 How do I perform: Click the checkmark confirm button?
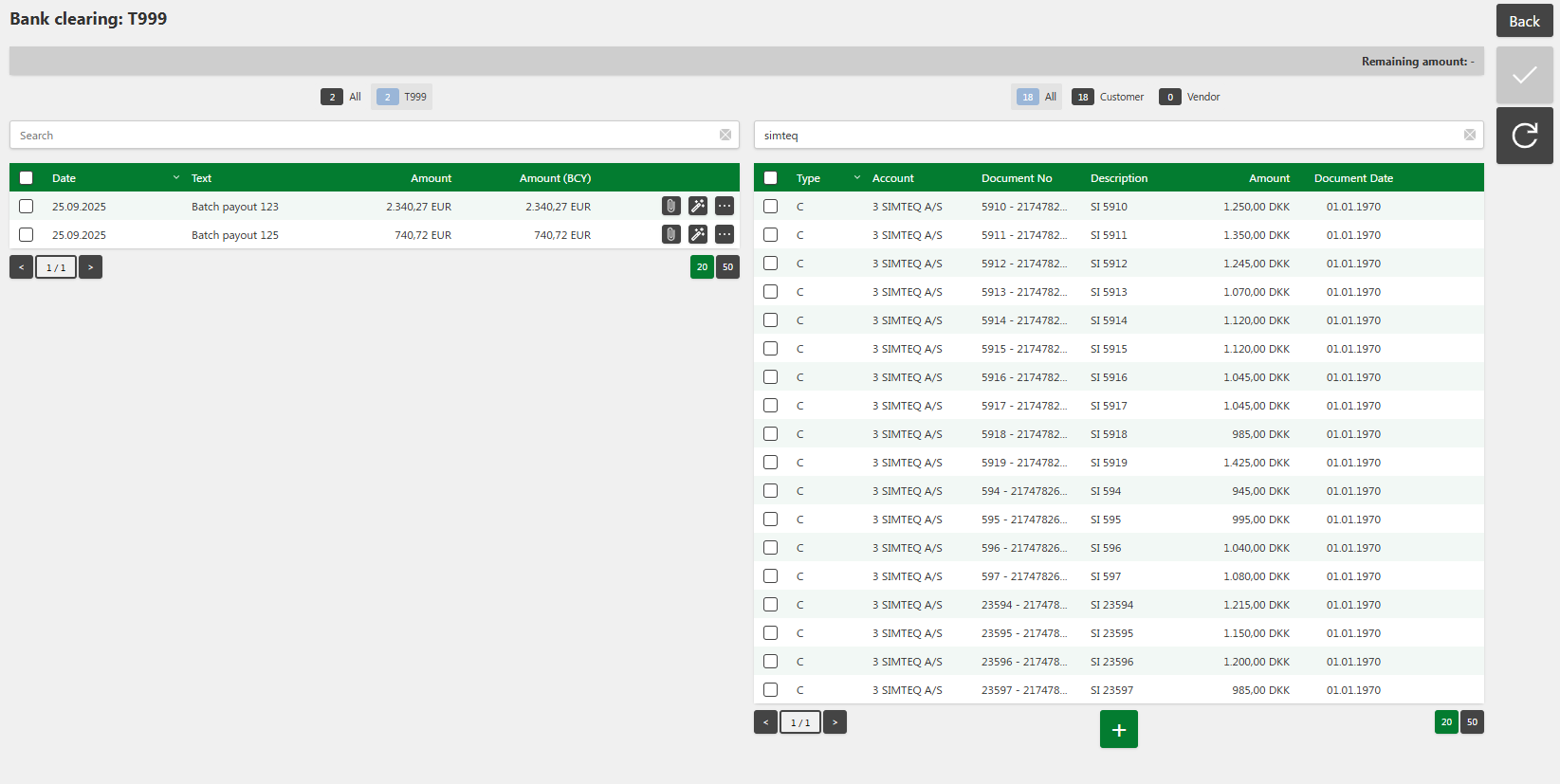(1525, 75)
